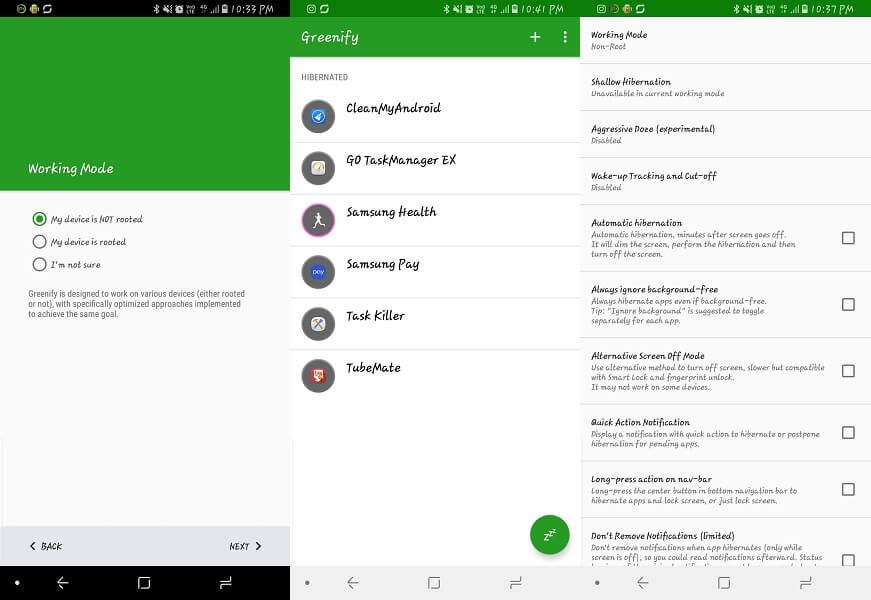Viewport: 871px width, 600px height.
Task: Enable the Quick Action Notification checkbox
Action: (848, 432)
